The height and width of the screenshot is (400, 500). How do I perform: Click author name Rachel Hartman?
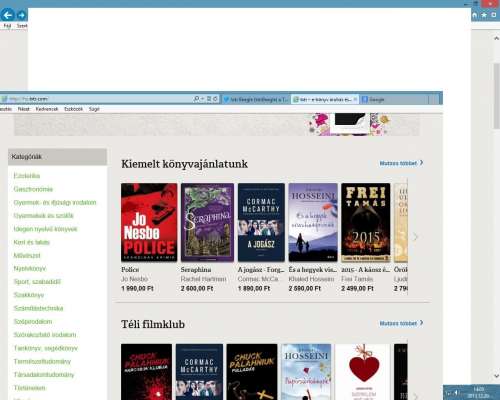pyautogui.click(x=203, y=279)
